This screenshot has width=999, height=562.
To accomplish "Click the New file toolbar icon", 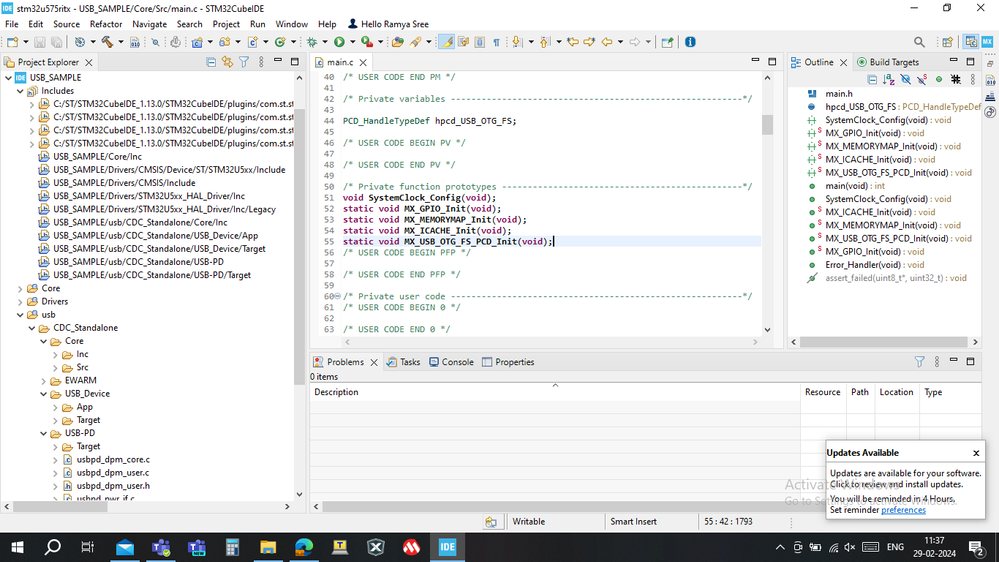I will pos(13,42).
